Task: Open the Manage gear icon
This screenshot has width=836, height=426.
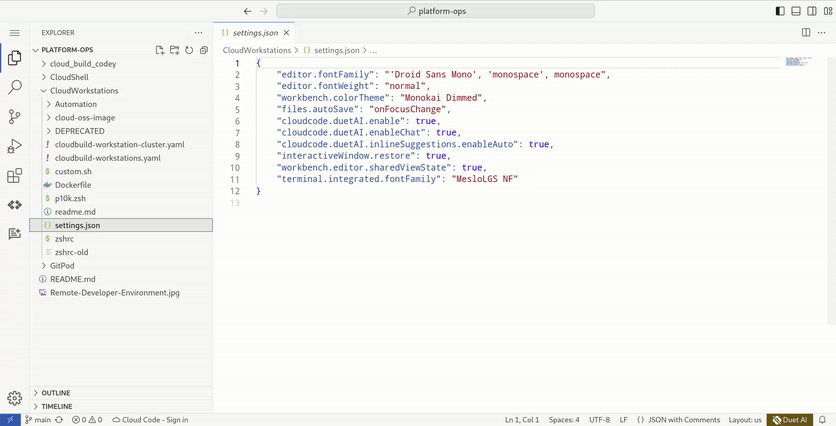Action: tap(14, 398)
